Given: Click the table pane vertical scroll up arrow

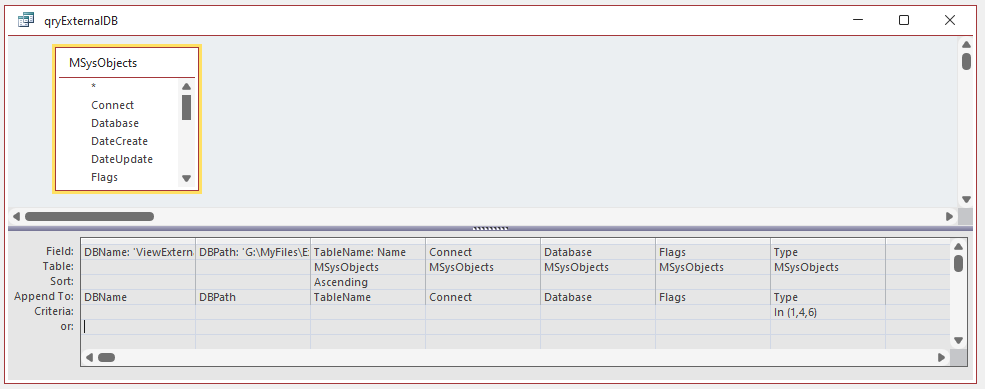Looking at the screenshot, I should click(966, 44).
